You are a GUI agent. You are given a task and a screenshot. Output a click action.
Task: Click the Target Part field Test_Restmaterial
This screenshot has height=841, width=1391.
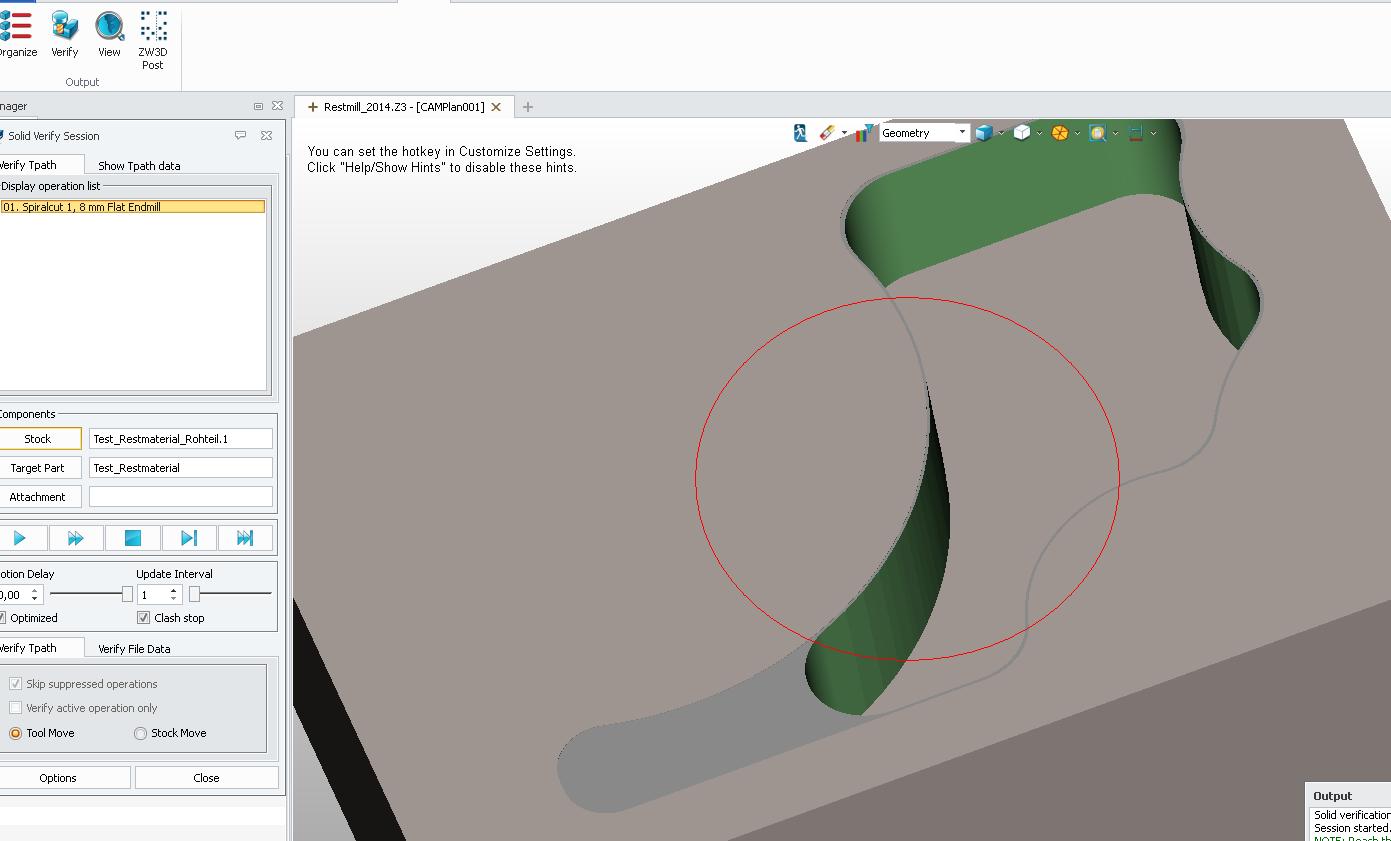(x=181, y=468)
